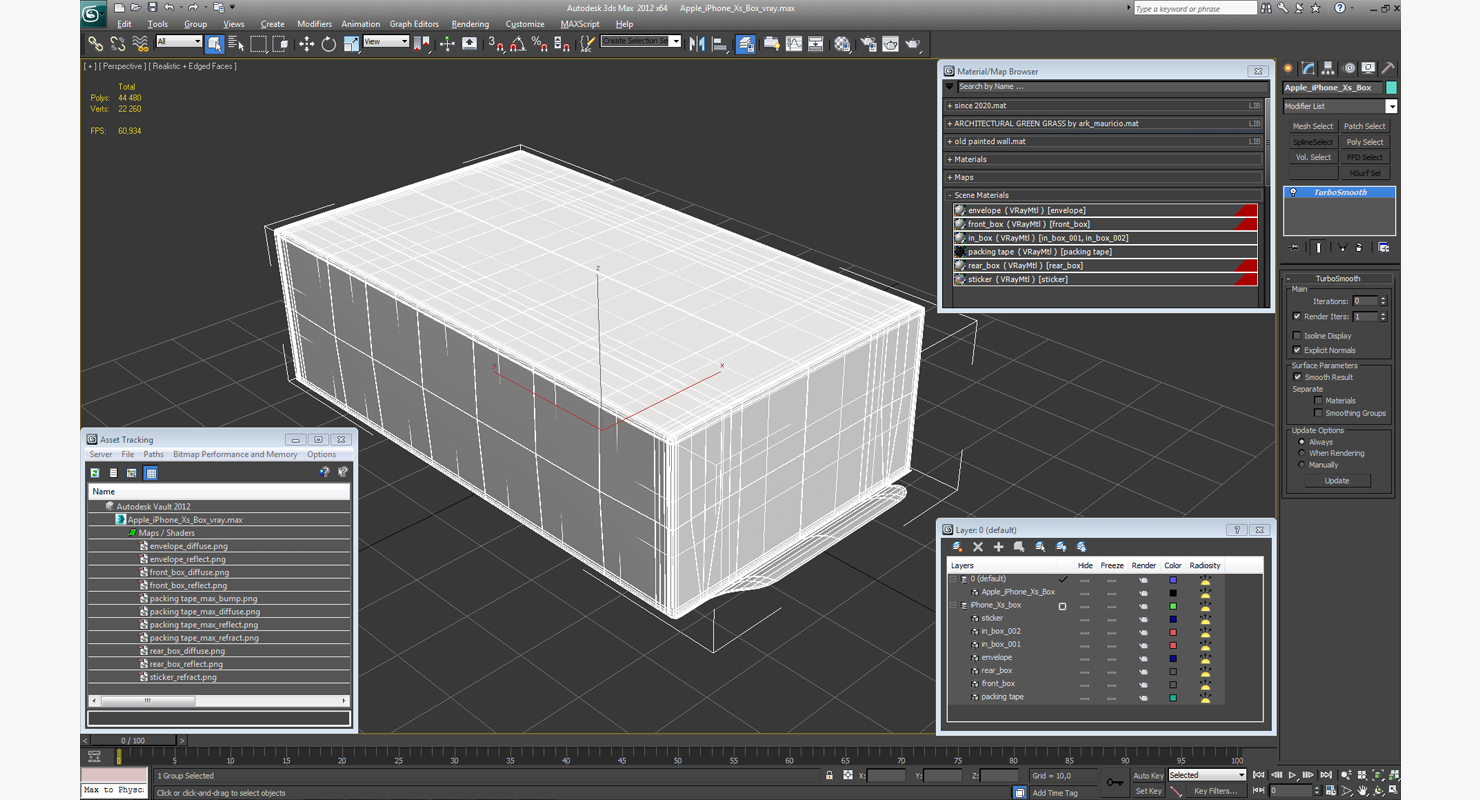Switch to the Hierarchy command panel
The image size is (1480, 800).
click(x=1328, y=68)
